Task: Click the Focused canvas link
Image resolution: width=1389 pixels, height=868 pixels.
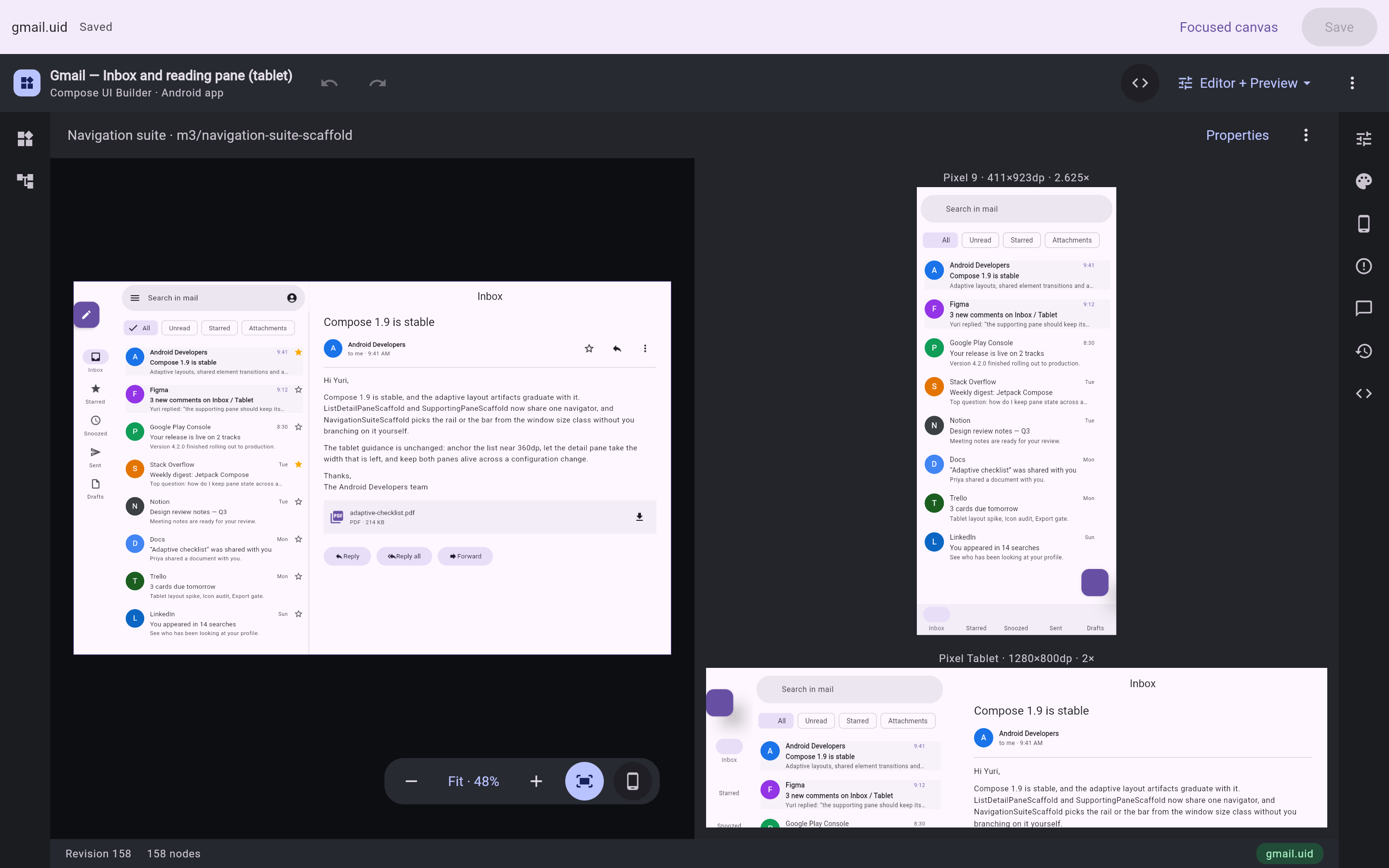Action: tap(1228, 27)
